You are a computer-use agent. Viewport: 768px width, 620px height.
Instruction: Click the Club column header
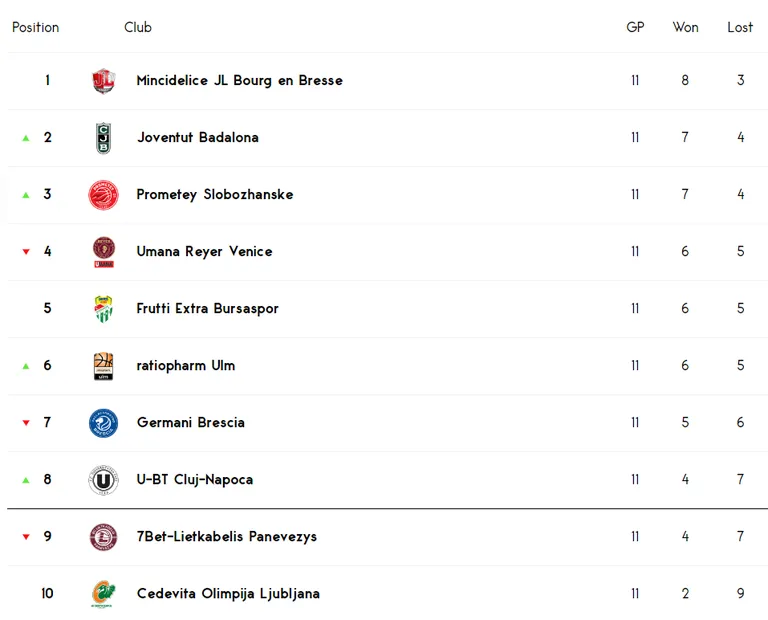138,27
